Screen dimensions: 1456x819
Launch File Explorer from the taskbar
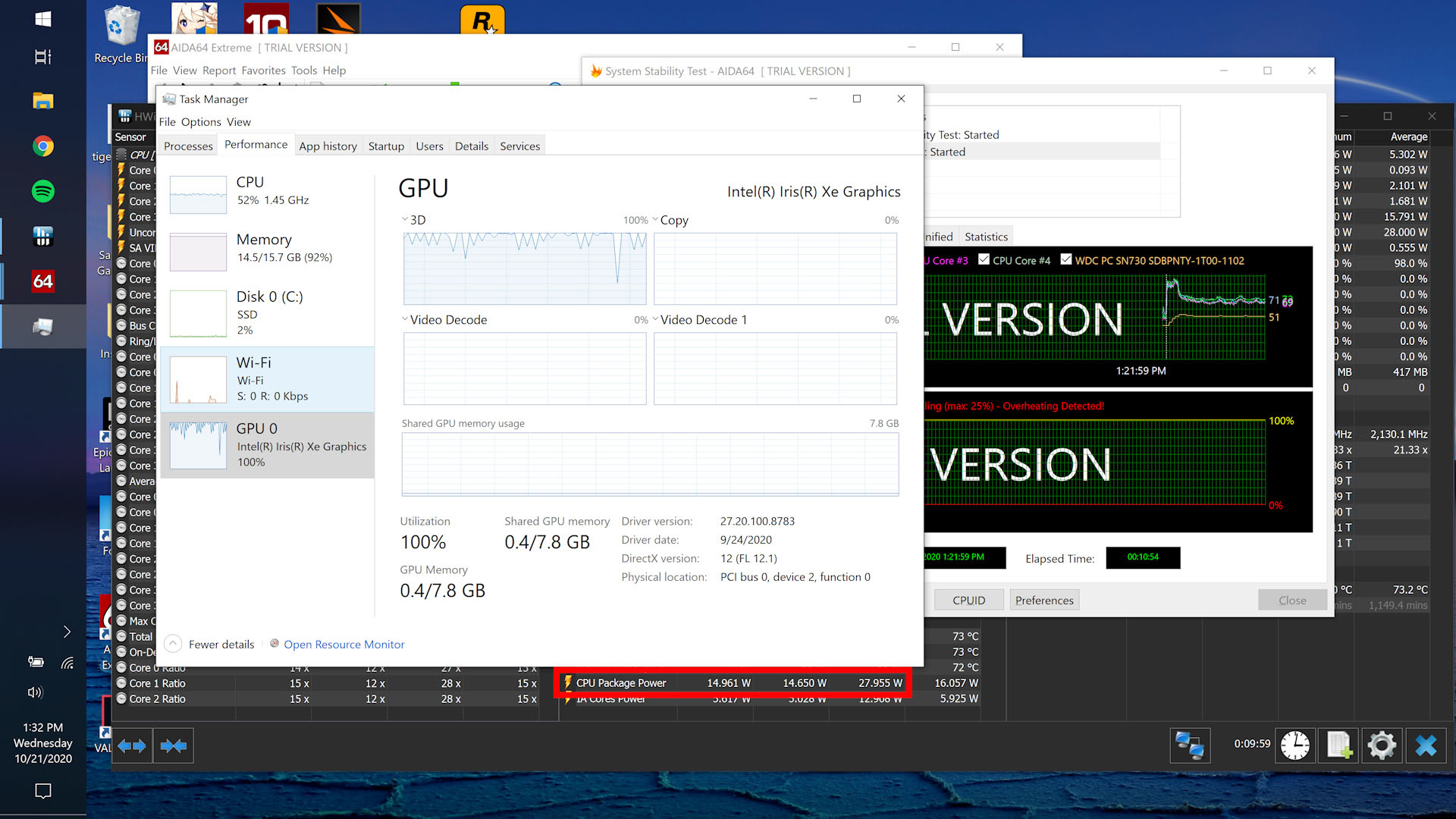tap(43, 101)
